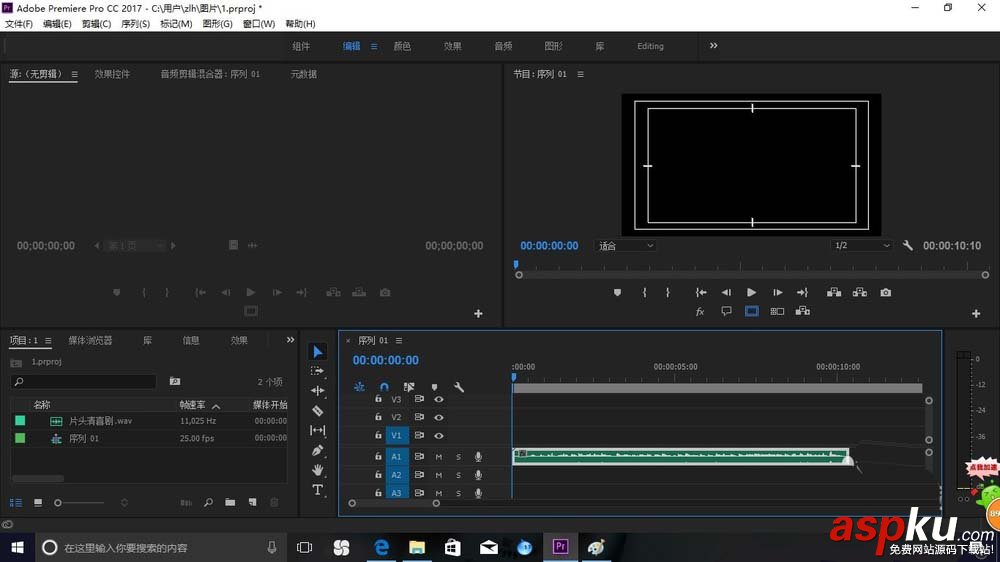The height and width of the screenshot is (562, 1000).
Task: Go to In point in Program monitor
Action: (701, 292)
